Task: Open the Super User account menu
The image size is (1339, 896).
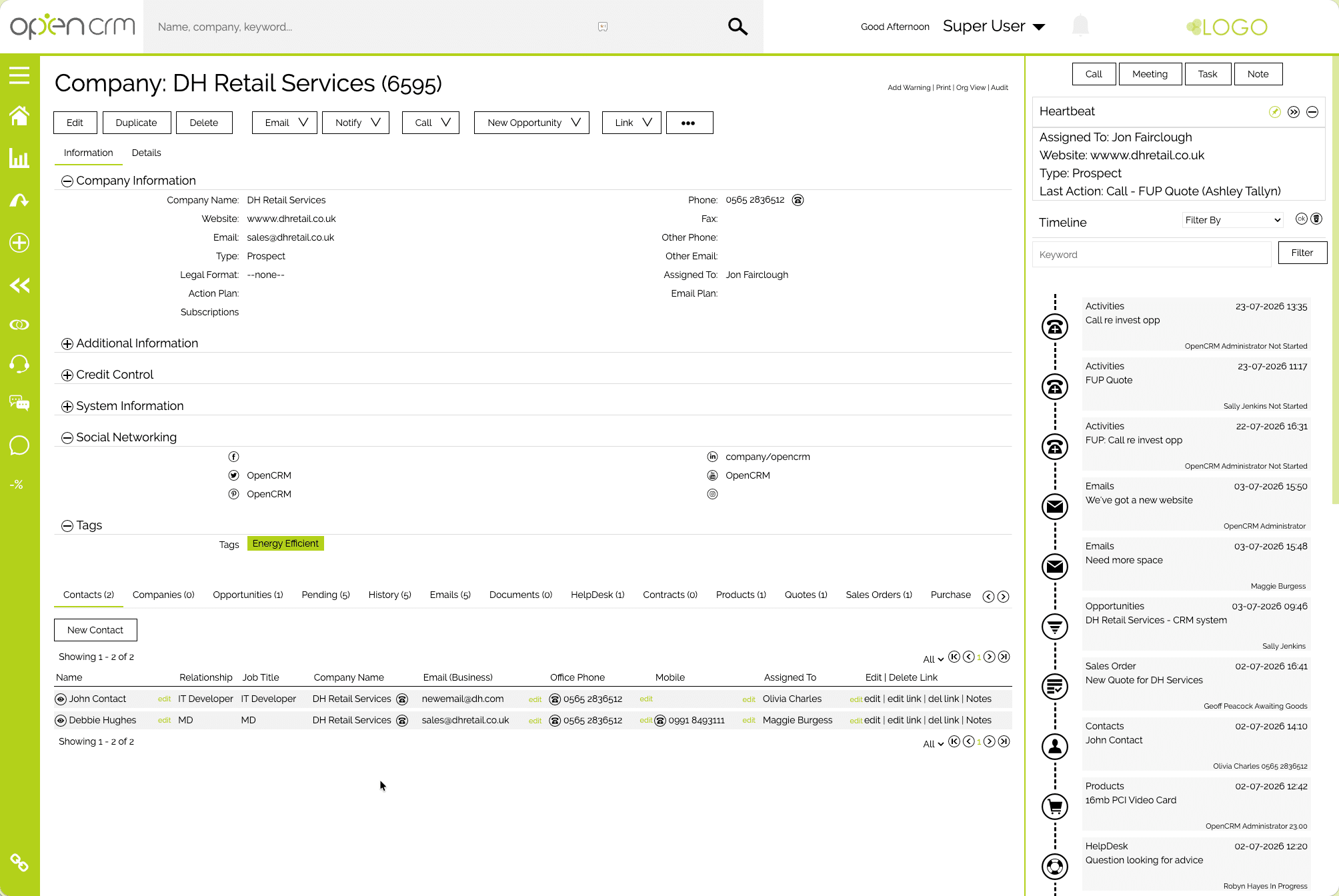Action: pos(994,26)
